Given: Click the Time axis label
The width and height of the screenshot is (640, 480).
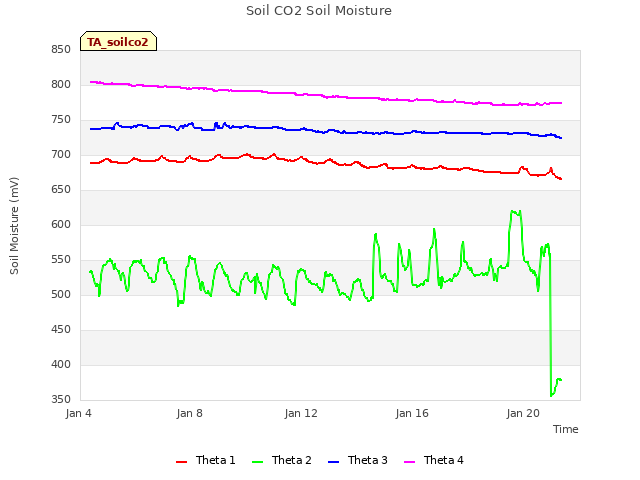Looking at the screenshot, I should pos(565,429).
